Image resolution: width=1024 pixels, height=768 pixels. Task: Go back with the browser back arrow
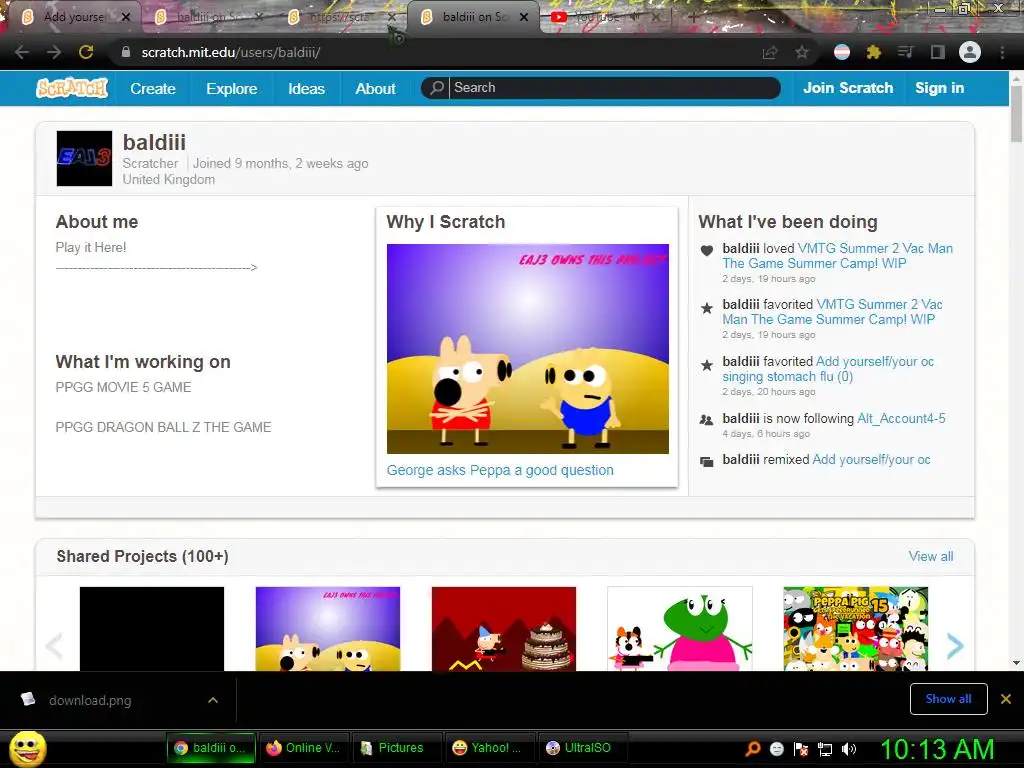[x=22, y=52]
